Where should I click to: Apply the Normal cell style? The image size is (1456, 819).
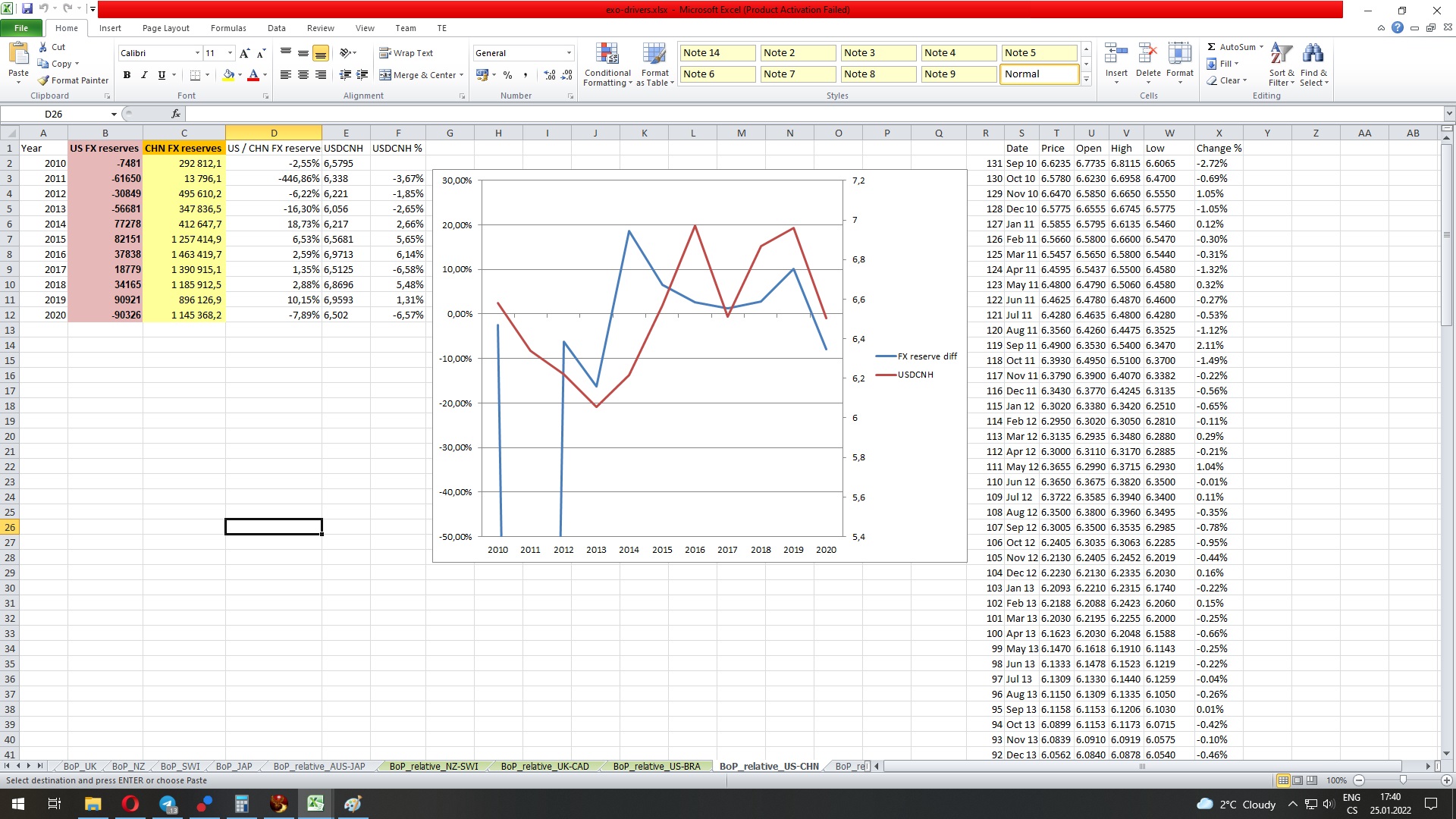1040,74
